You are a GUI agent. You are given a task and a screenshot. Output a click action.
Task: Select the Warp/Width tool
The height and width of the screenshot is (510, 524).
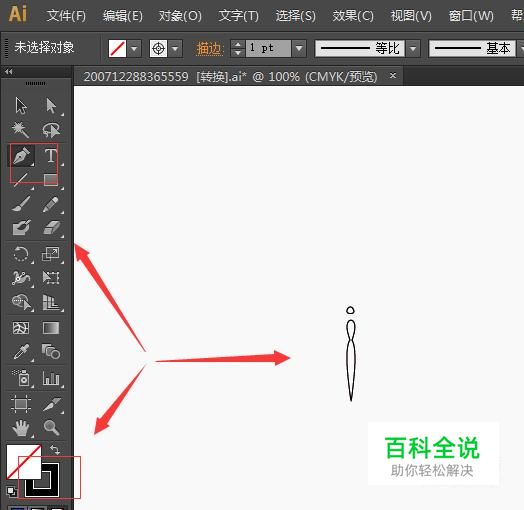(x=21, y=278)
